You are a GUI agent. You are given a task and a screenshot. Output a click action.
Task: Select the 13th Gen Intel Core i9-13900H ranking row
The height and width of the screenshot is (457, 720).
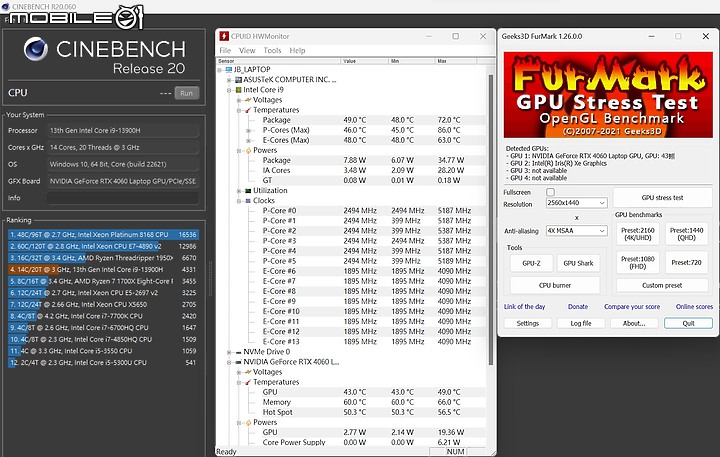[103, 270]
